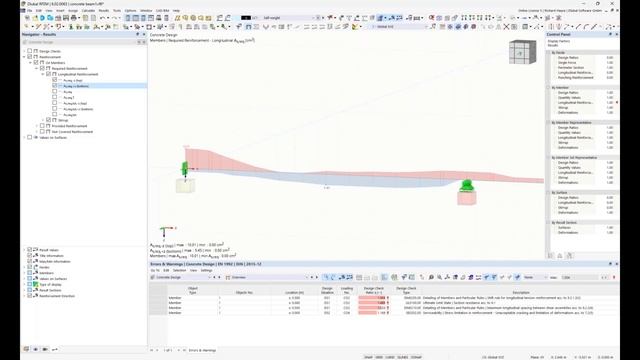Click the black color swatch in the toolbar
640x360 pixels.
tap(246, 18)
